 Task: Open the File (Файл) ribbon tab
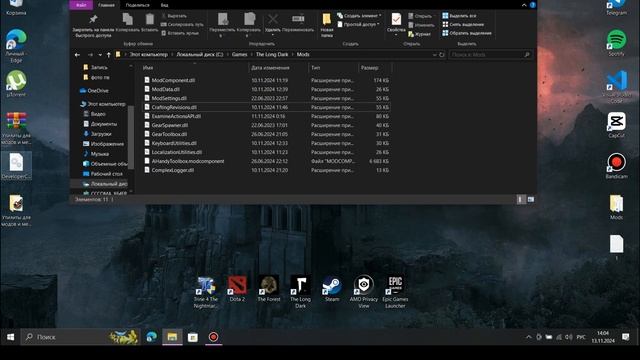click(81, 5)
